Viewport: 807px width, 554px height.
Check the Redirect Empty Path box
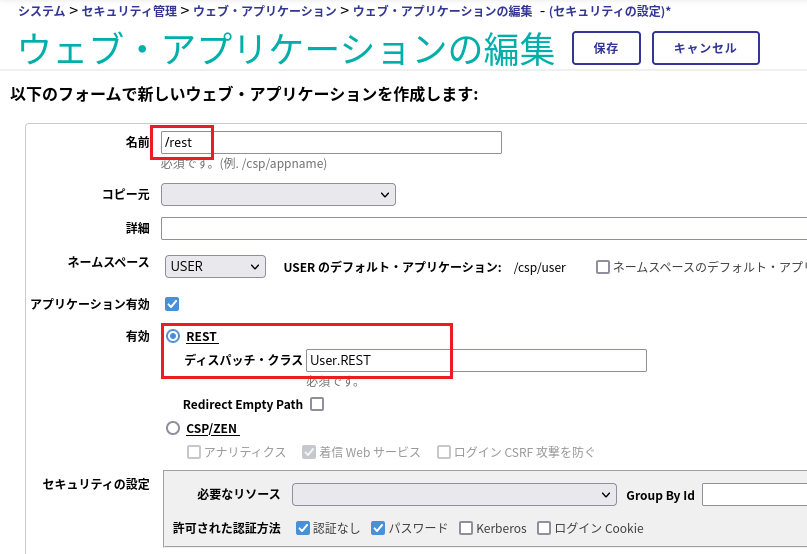(317, 405)
